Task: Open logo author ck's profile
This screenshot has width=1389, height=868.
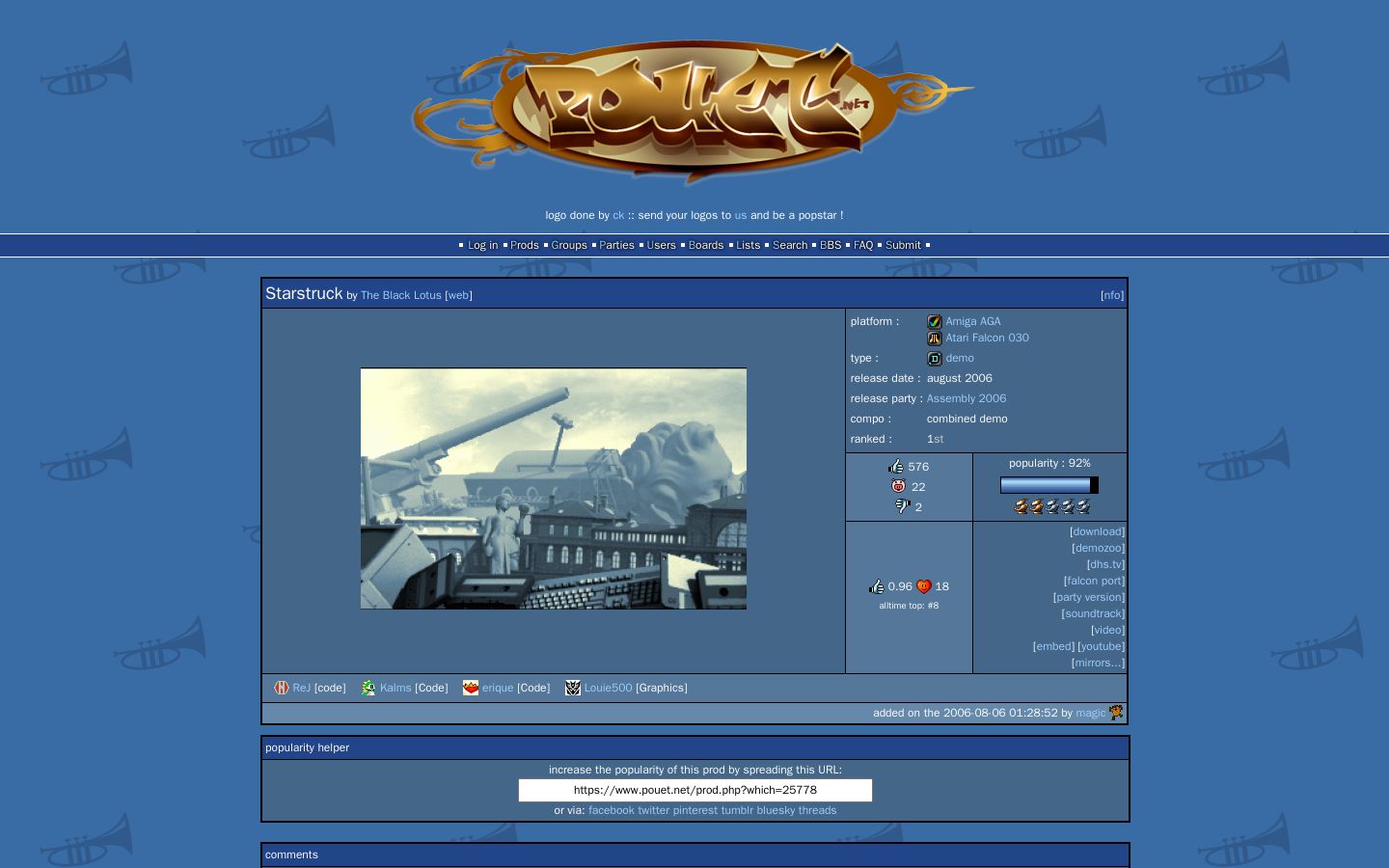Action: 618,215
